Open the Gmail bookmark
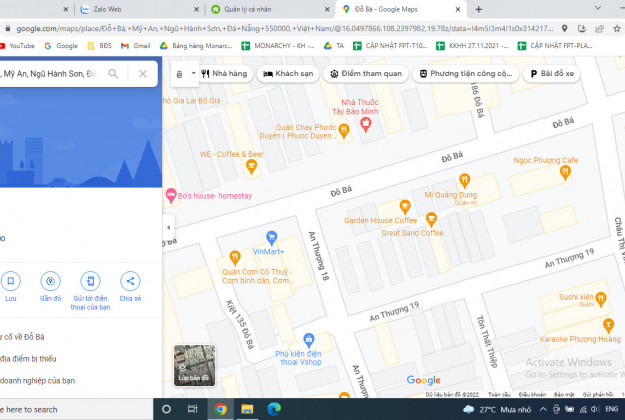This screenshot has width=625, height=420. [136, 46]
